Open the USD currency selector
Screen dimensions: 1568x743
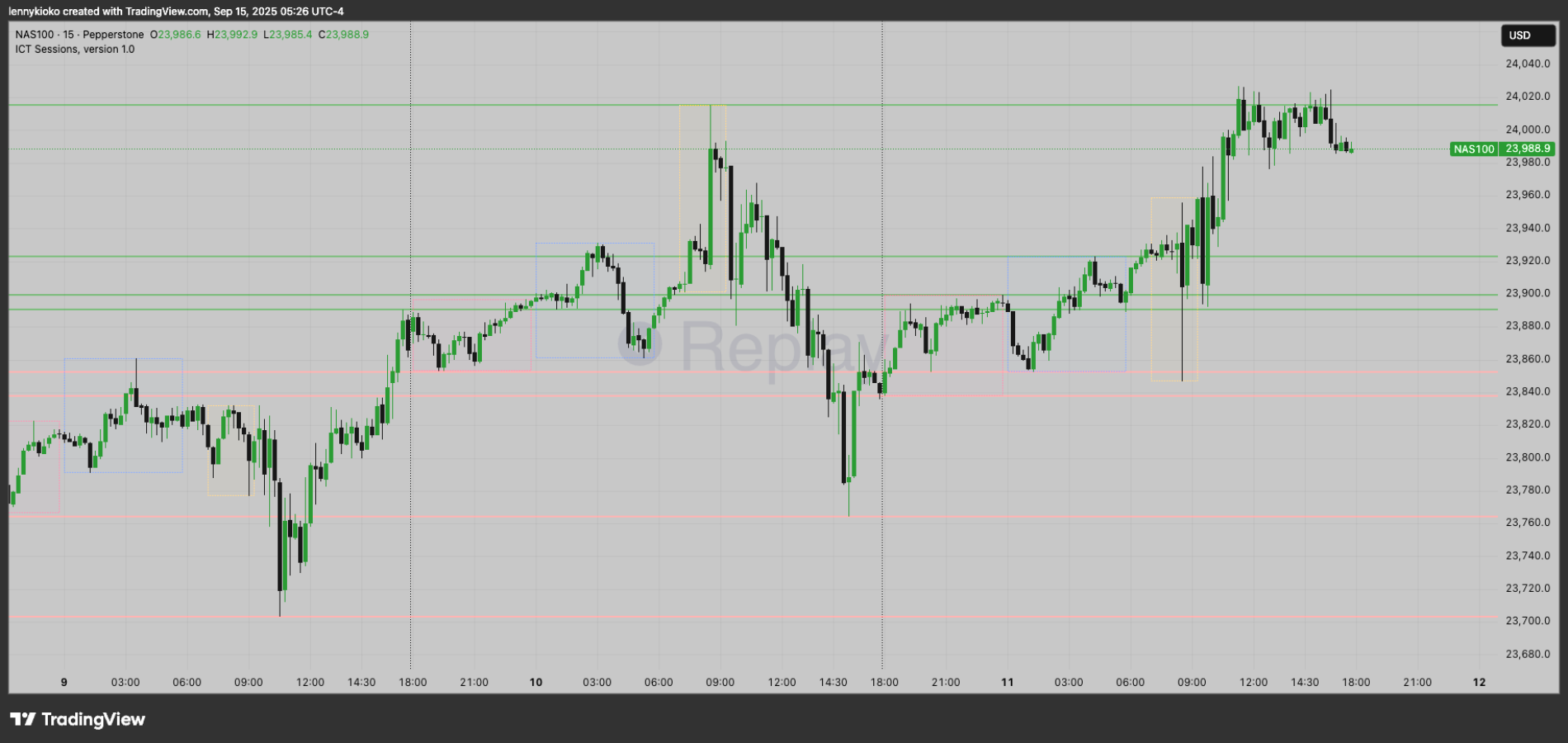point(1527,35)
